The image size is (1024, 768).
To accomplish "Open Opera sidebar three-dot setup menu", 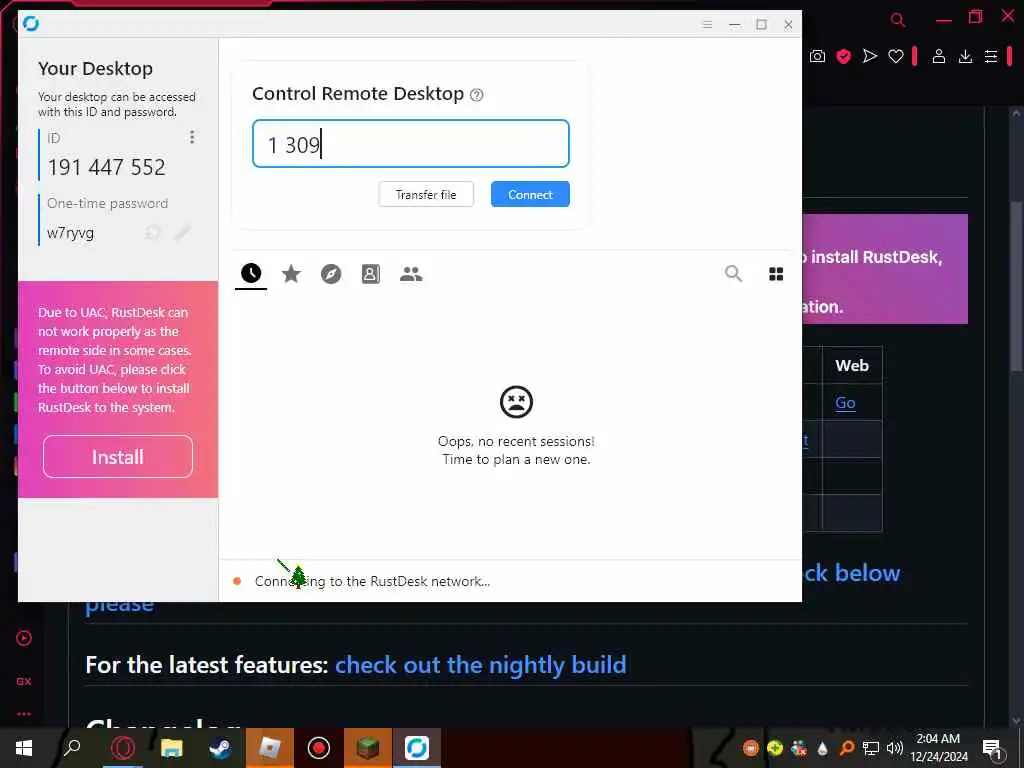I will 24,714.
